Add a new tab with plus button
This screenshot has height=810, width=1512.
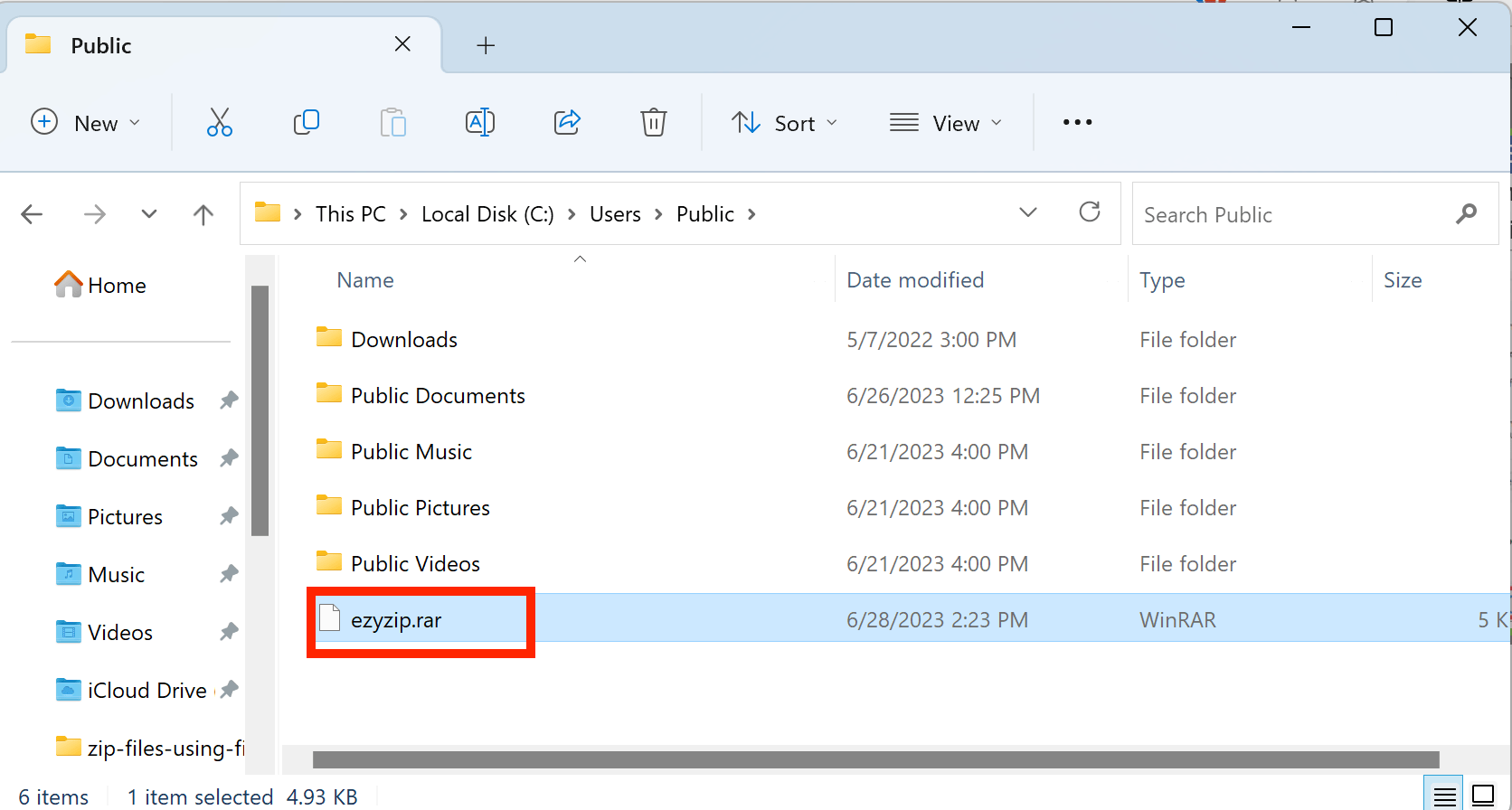point(486,45)
